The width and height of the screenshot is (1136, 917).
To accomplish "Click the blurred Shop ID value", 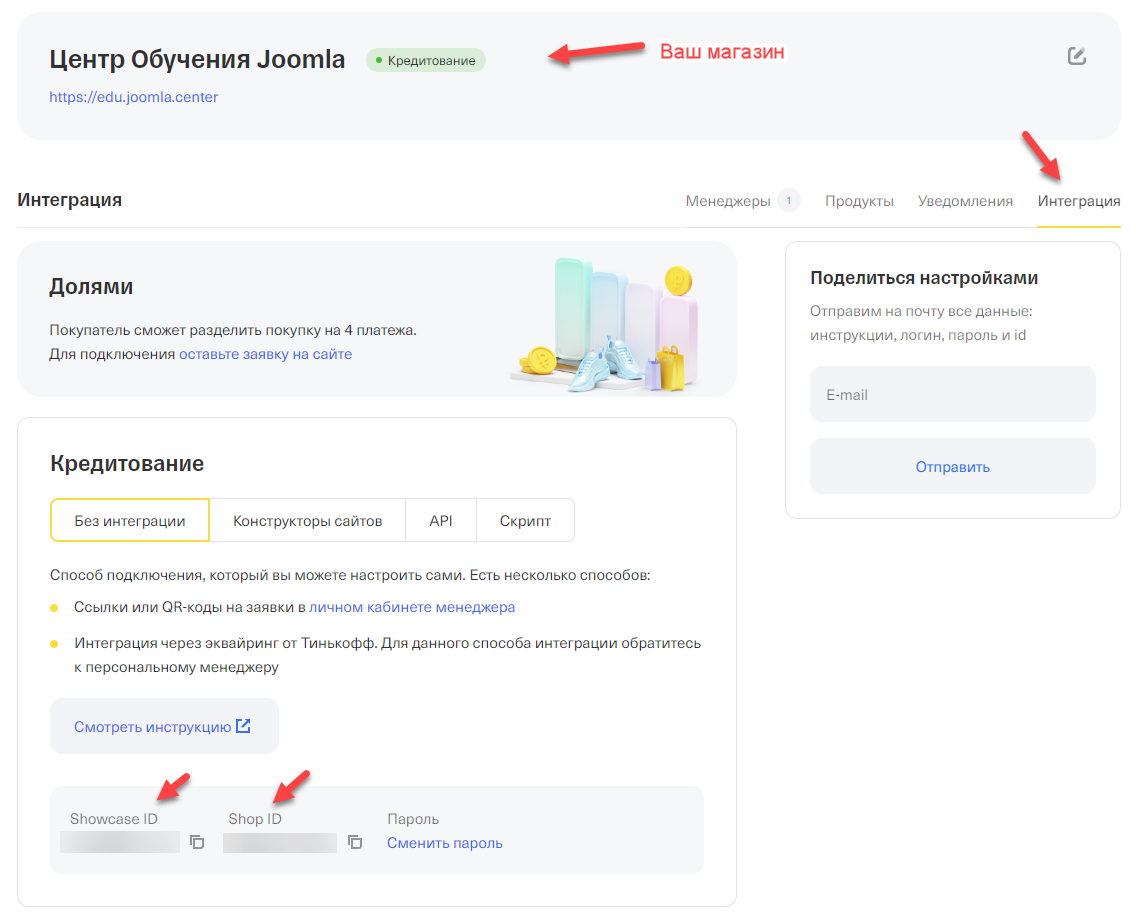I will (280, 842).
